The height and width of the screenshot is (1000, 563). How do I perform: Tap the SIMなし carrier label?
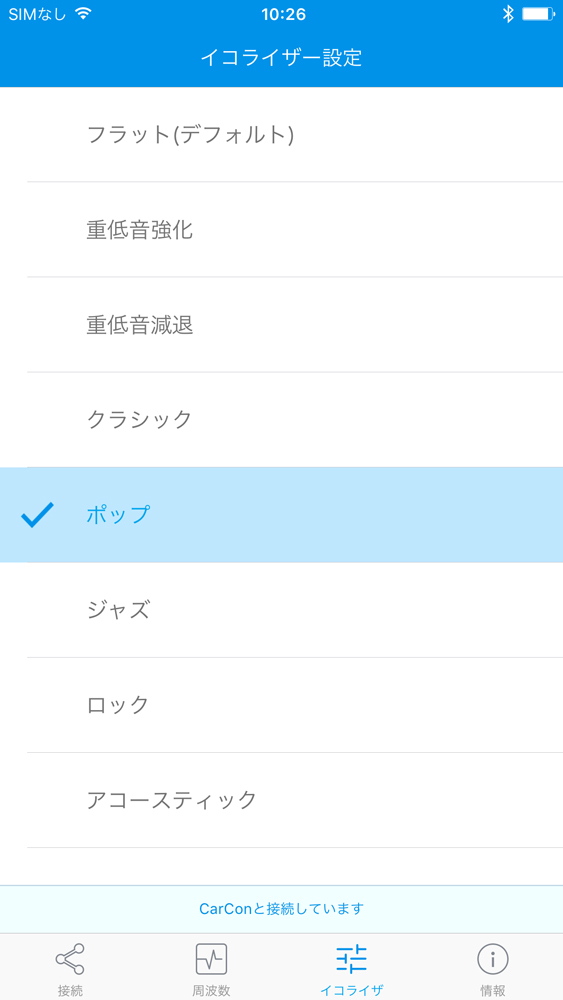pos(37,14)
